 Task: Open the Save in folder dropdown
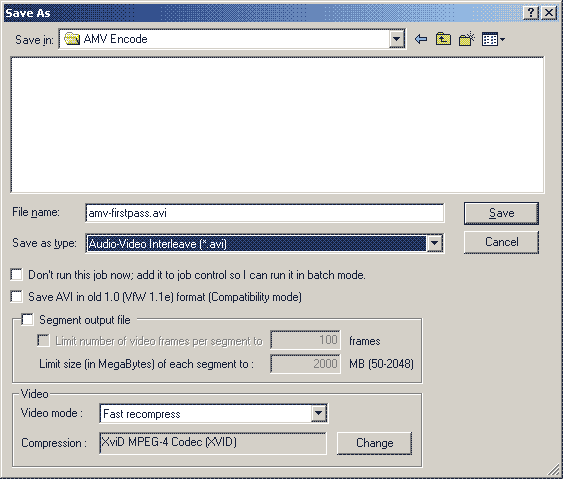(397, 39)
